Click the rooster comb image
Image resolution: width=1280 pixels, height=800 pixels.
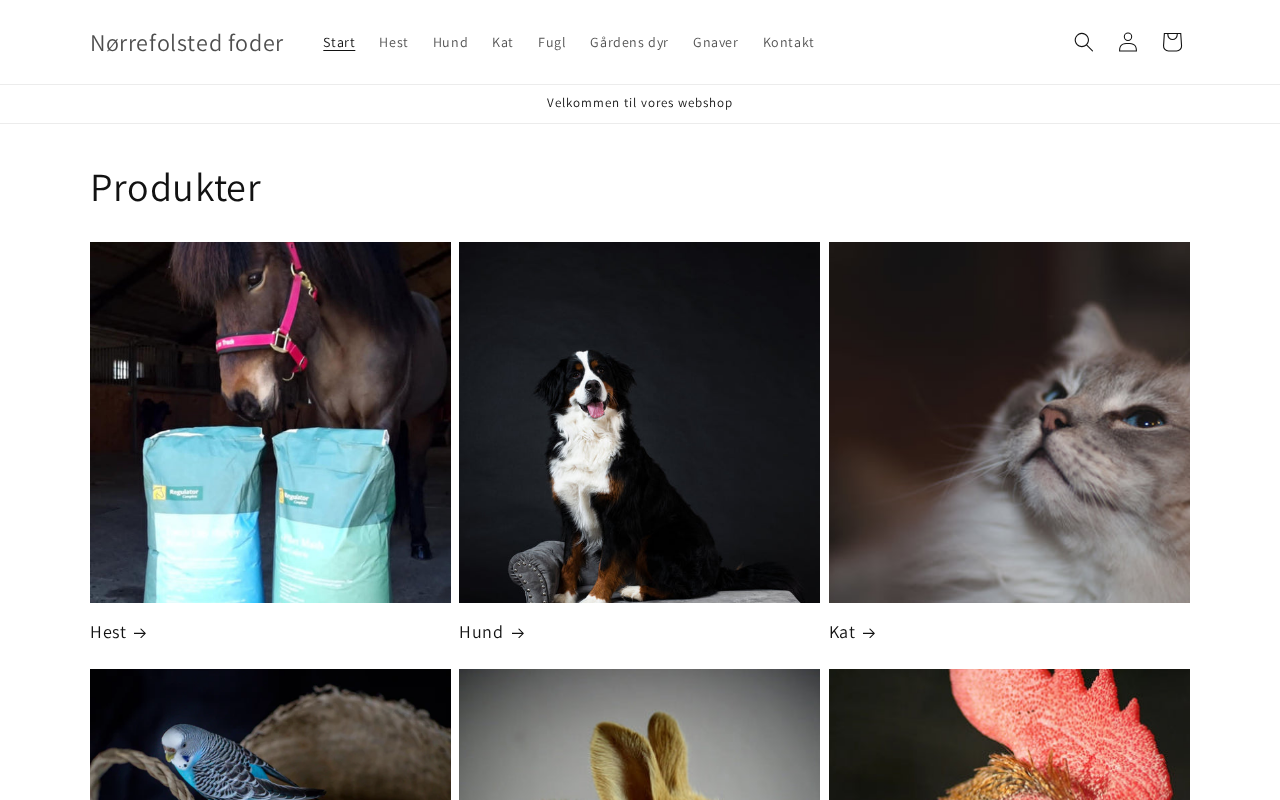click(x=1009, y=735)
